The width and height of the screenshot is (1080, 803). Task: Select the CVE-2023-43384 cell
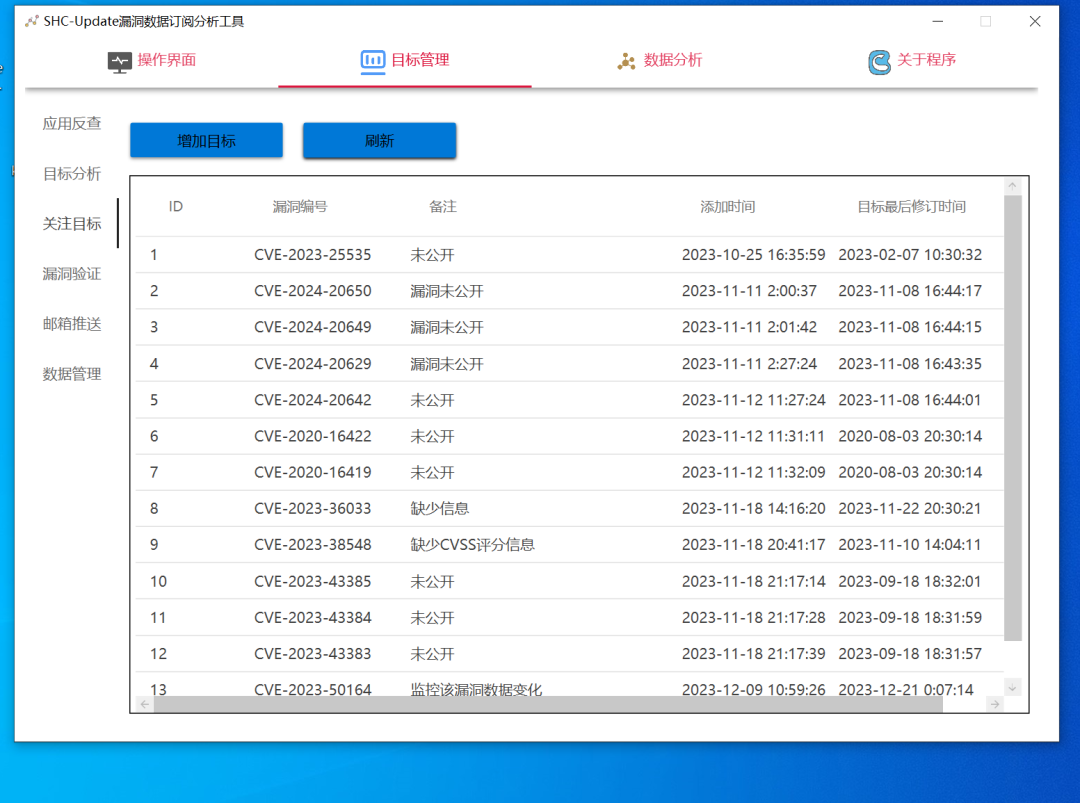(313, 618)
